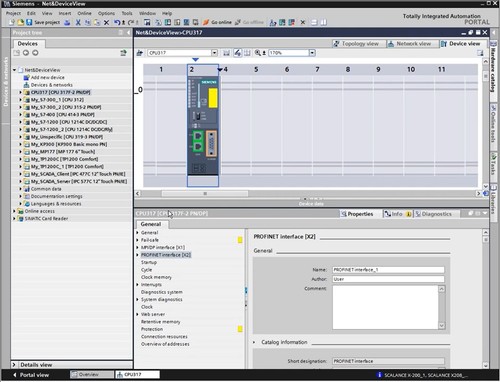Image resolution: width=500 pixels, height=382 pixels.
Task: Expand the Online access node
Action: (x=14, y=211)
